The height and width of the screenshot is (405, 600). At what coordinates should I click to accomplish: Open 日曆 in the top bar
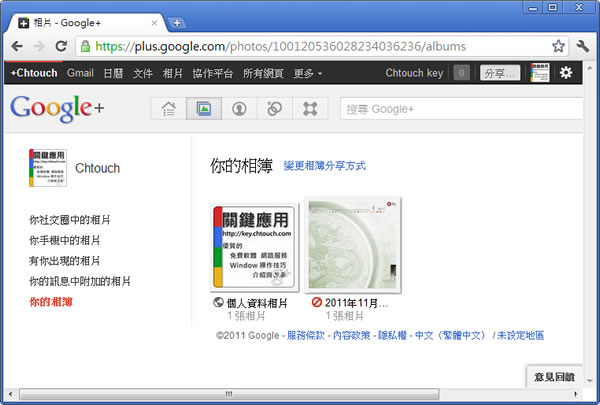click(113, 73)
